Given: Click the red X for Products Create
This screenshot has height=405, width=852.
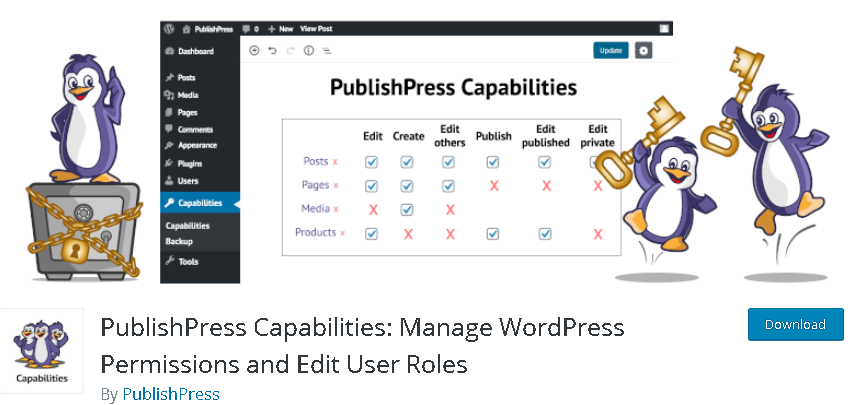Looking at the screenshot, I should pos(408,234).
